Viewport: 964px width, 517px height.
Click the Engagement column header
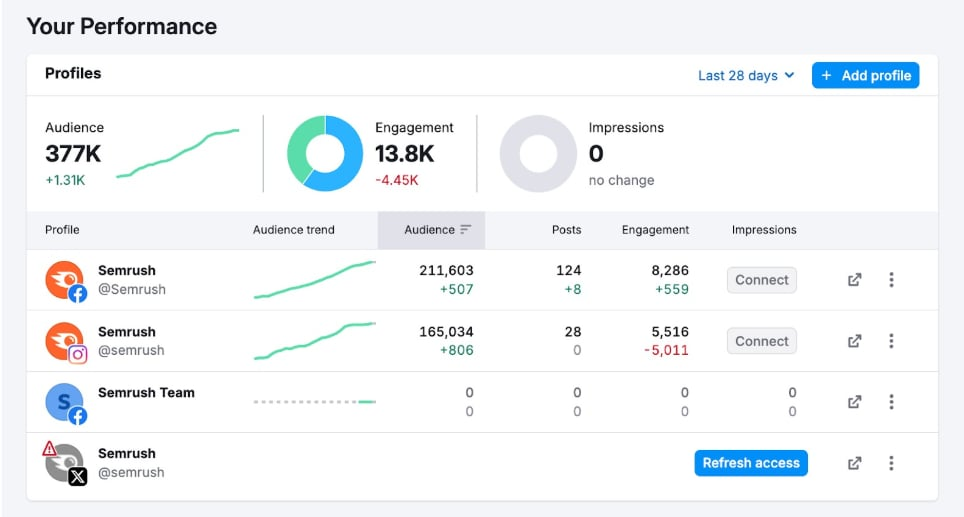pos(655,230)
